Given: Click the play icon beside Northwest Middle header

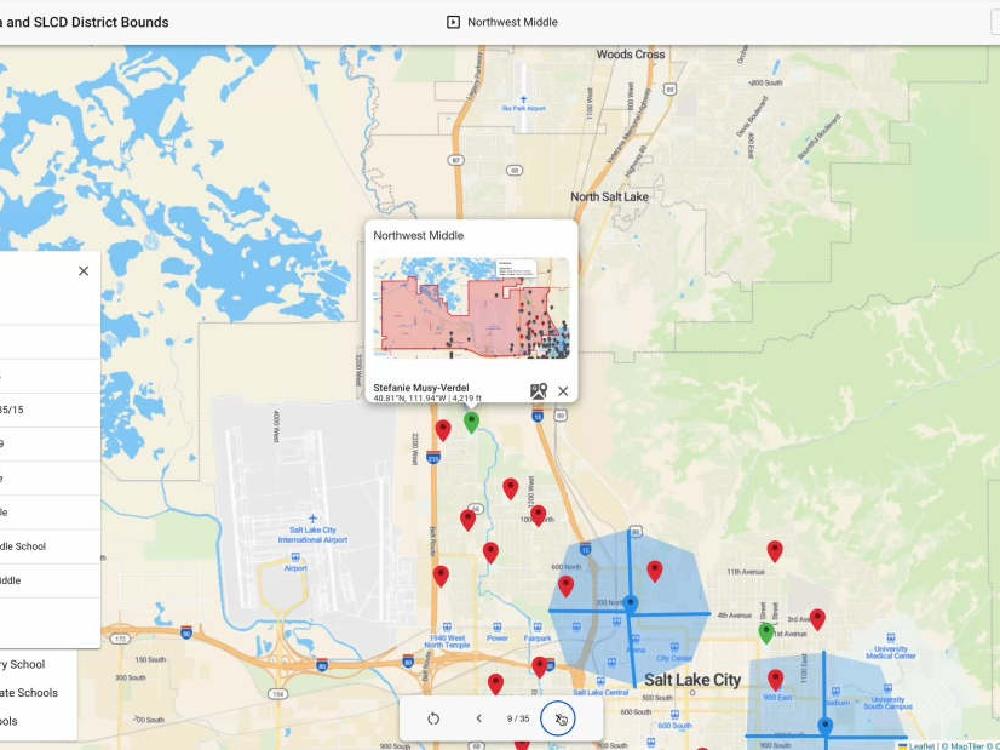Looking at the screenshot, I should pos(453,22).
